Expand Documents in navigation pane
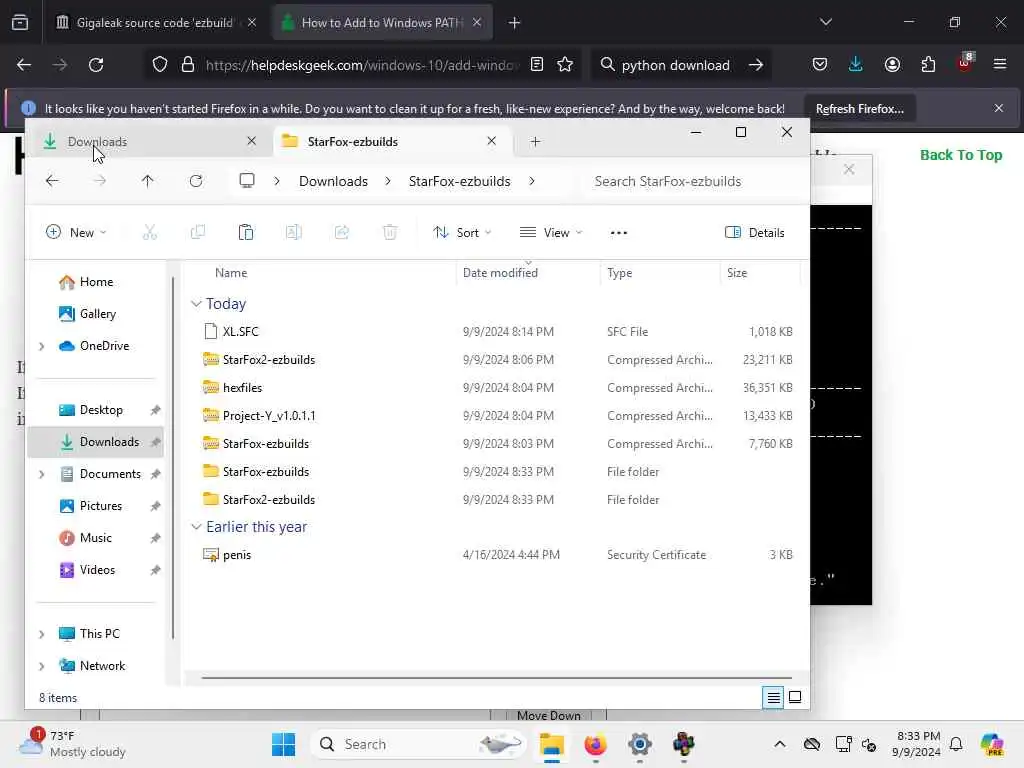This screenshot has height=768, width=1024. click(42, 474)
